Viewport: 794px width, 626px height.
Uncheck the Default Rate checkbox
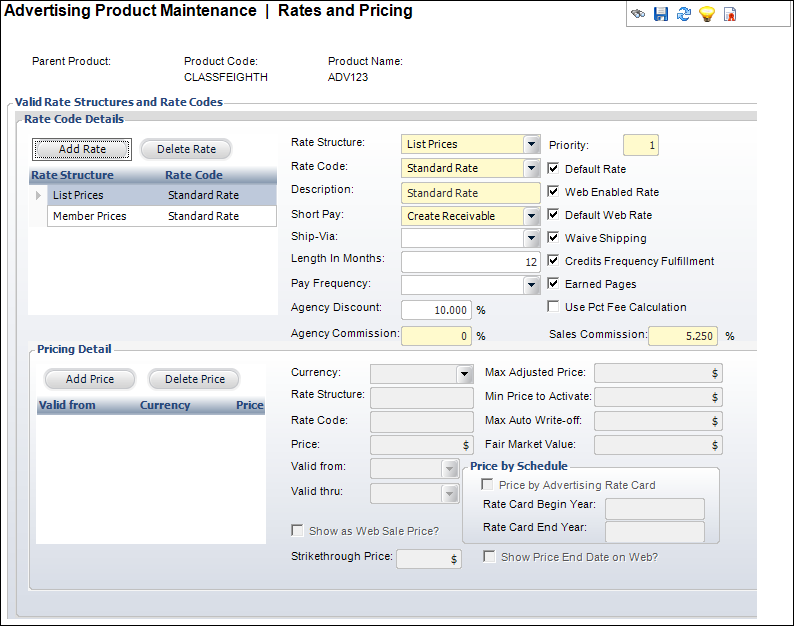554,169
